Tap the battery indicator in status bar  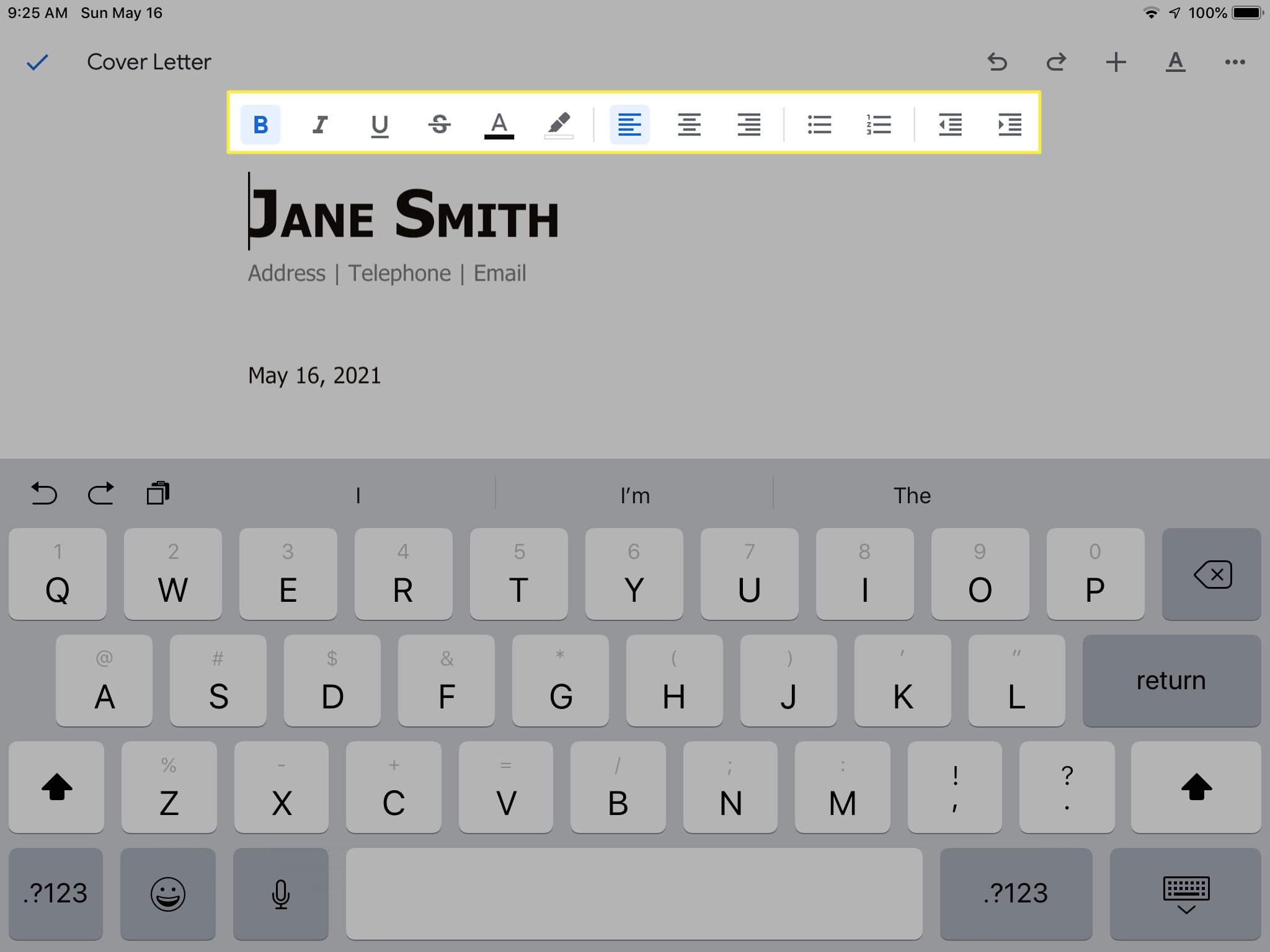pyautogui.click(x=1247, y=13)
